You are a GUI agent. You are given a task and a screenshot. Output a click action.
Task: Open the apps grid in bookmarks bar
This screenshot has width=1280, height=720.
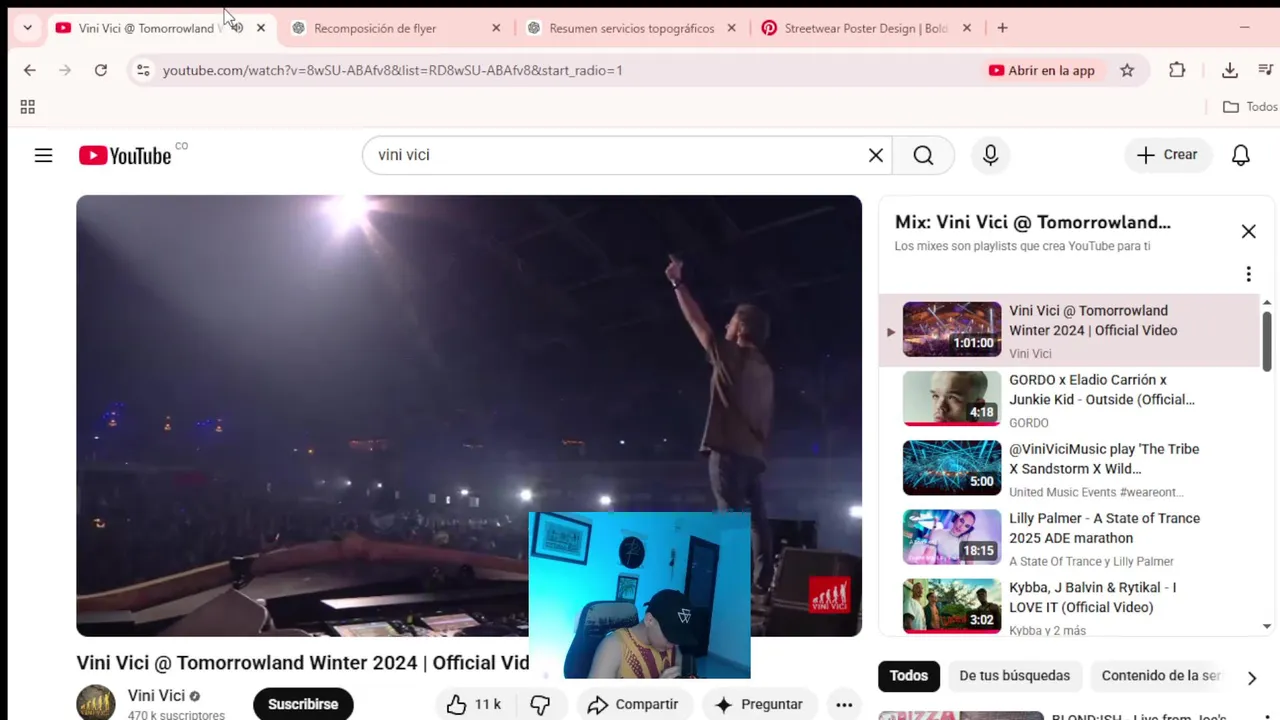pyautogui.click(x=28, y=107)
